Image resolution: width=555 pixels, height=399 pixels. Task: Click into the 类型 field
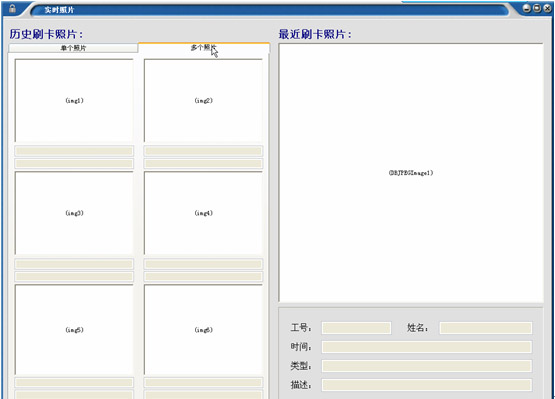click(x=427, y=366)
